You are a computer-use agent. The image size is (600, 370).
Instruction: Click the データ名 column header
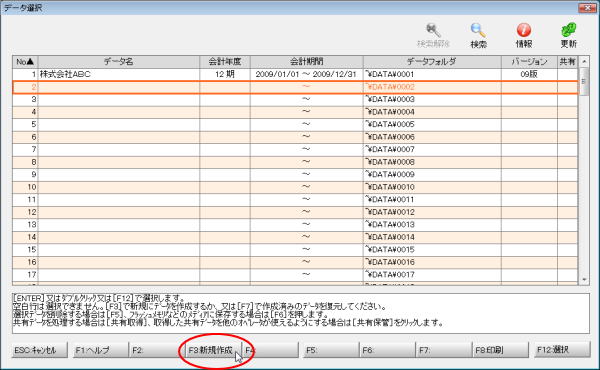(119, 62)
